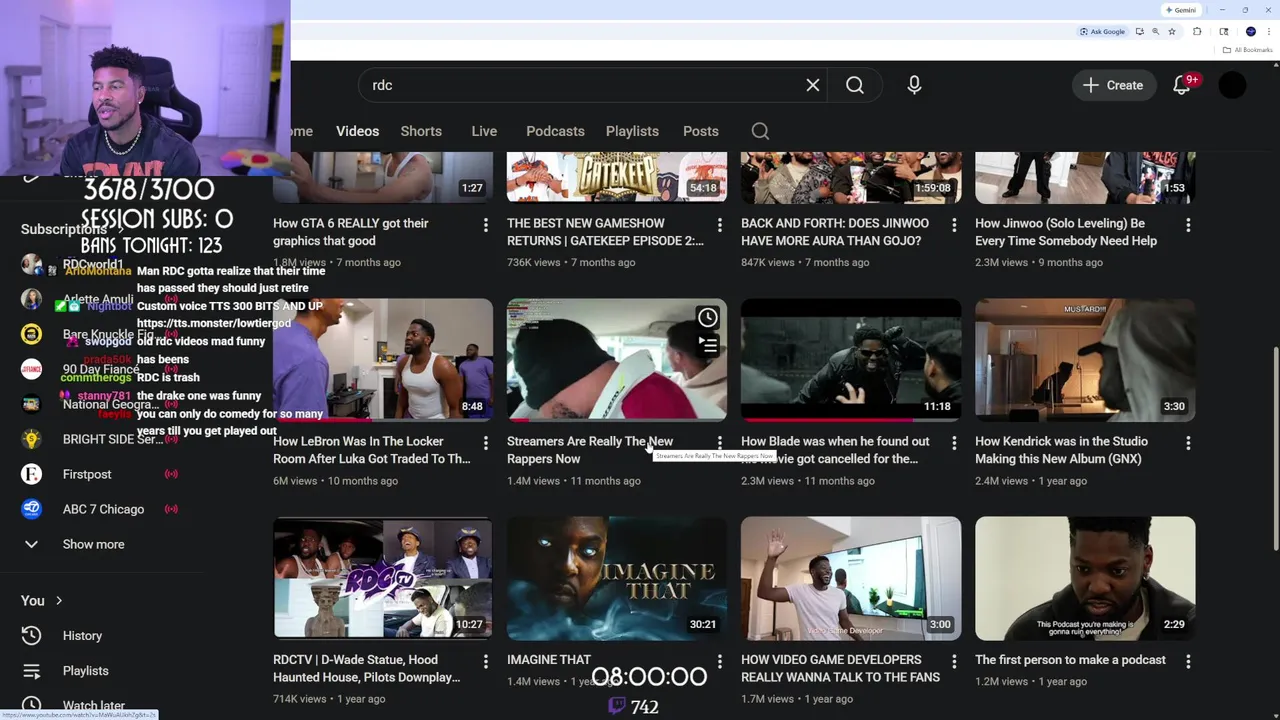Open options for Kendrick Studio GNX video
The image size is (1280, 720).
pyautogui.click(x=1188, y=443)
